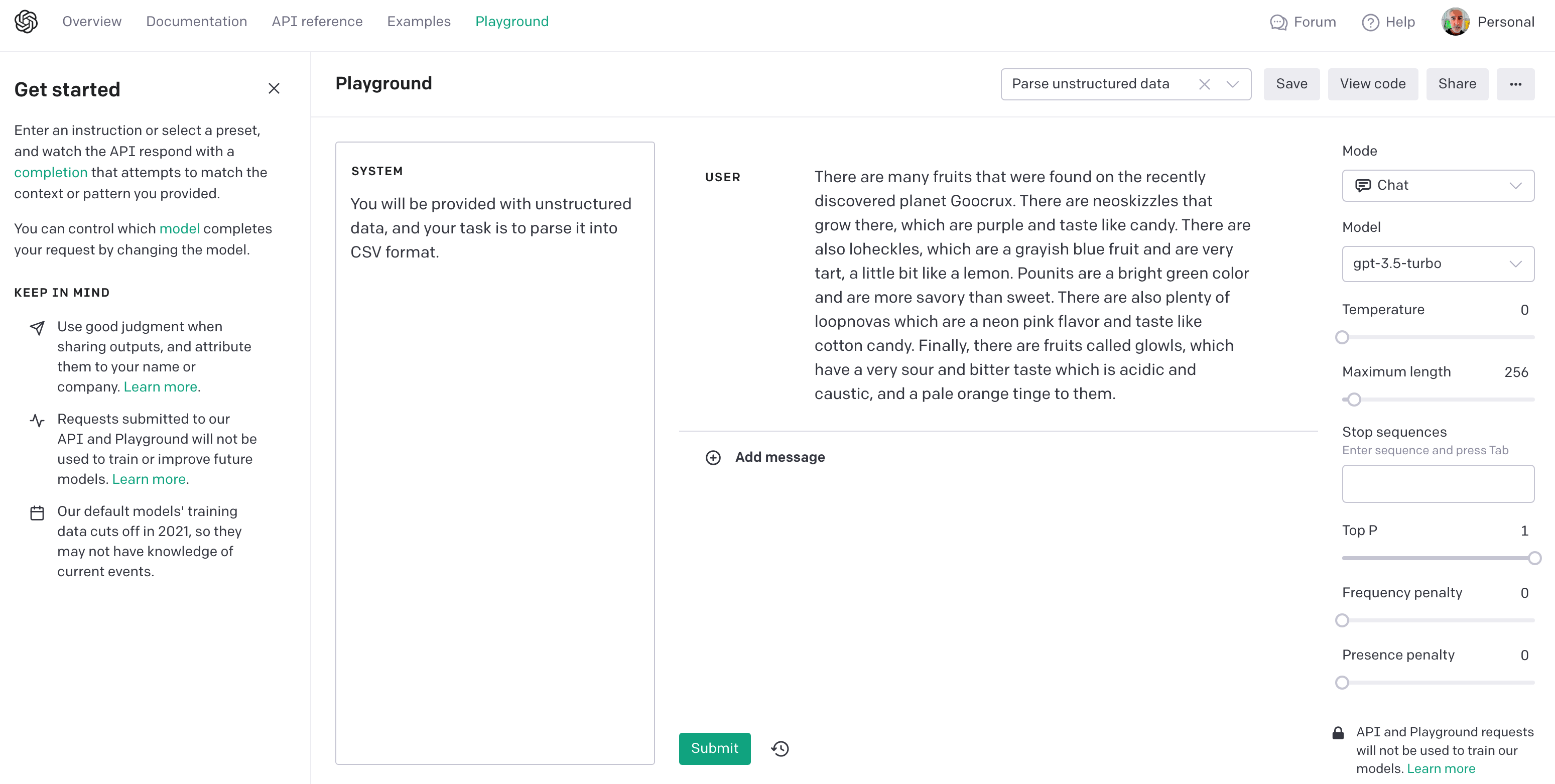Open the Mode Chat dropdown
1555x784 pixels.
(1437, 185)
